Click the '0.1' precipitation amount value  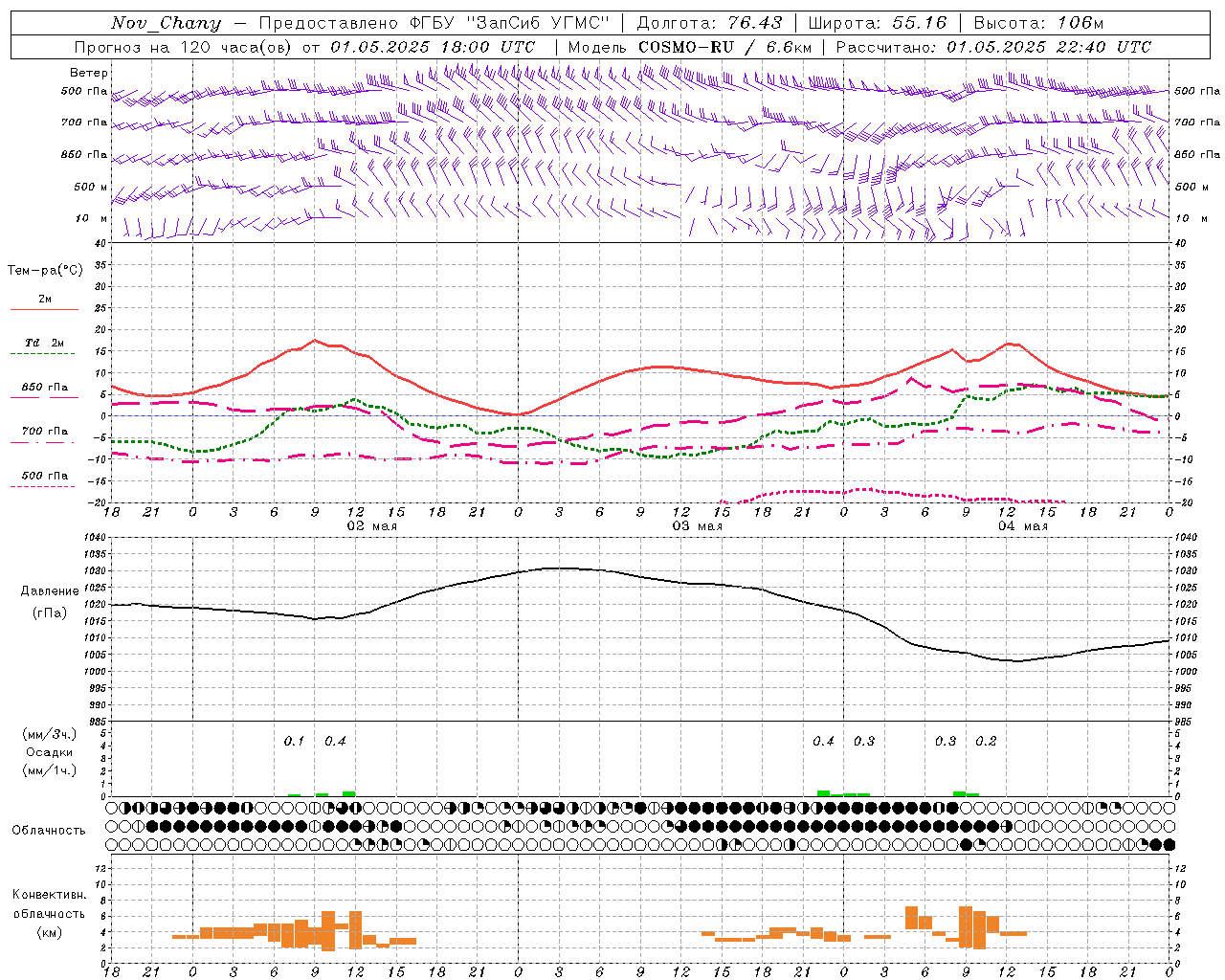294,742
